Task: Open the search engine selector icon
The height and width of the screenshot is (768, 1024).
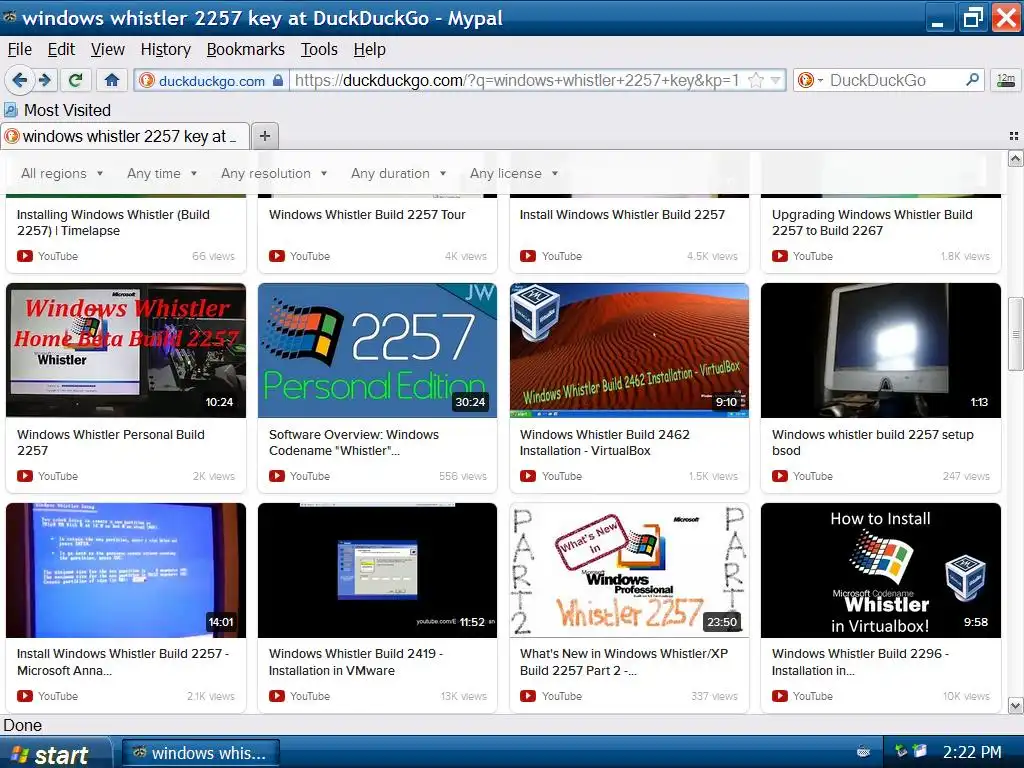Action: 810,80
